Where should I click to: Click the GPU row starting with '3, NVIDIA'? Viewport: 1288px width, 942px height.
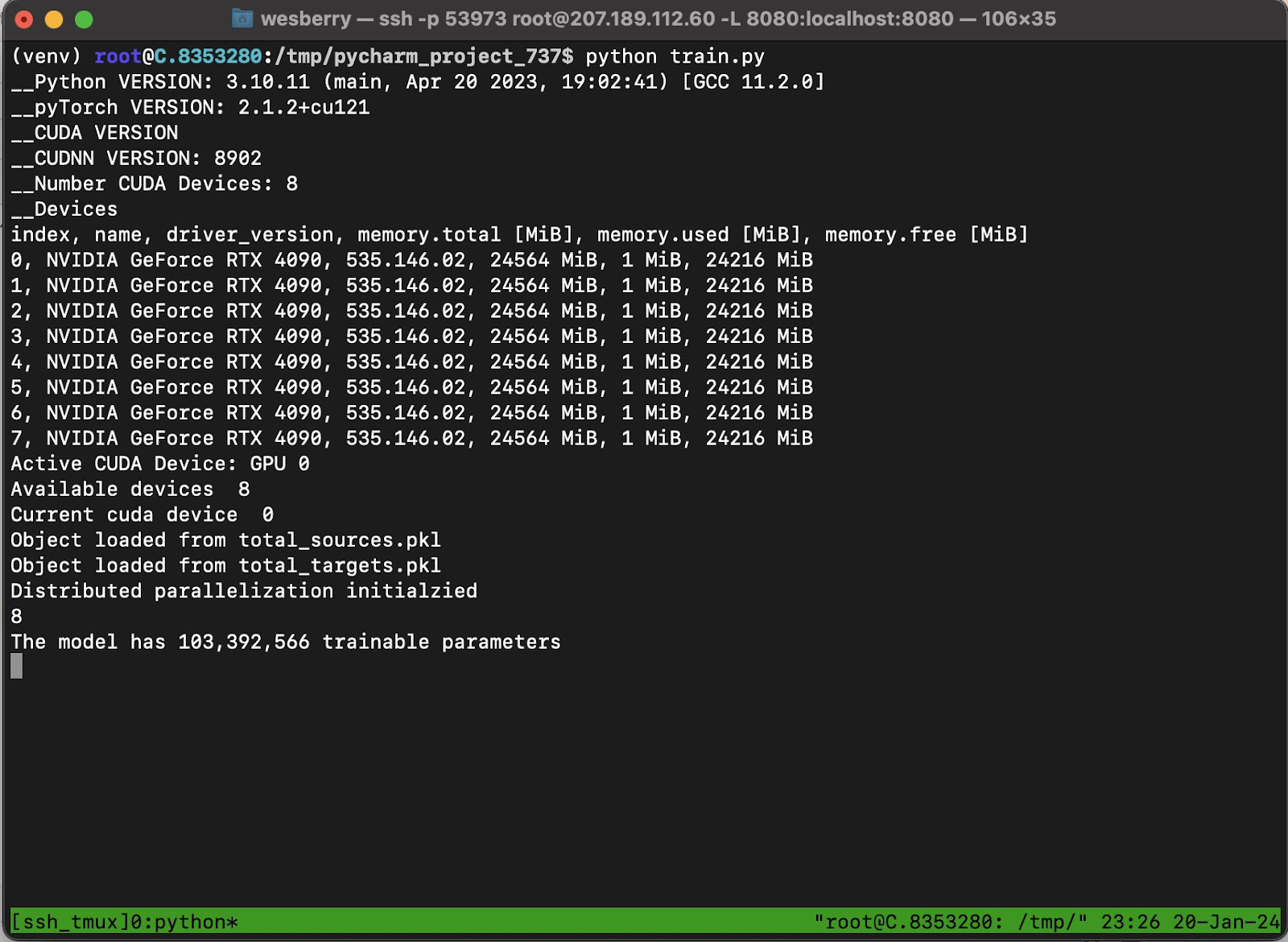(x=411, y=337)
